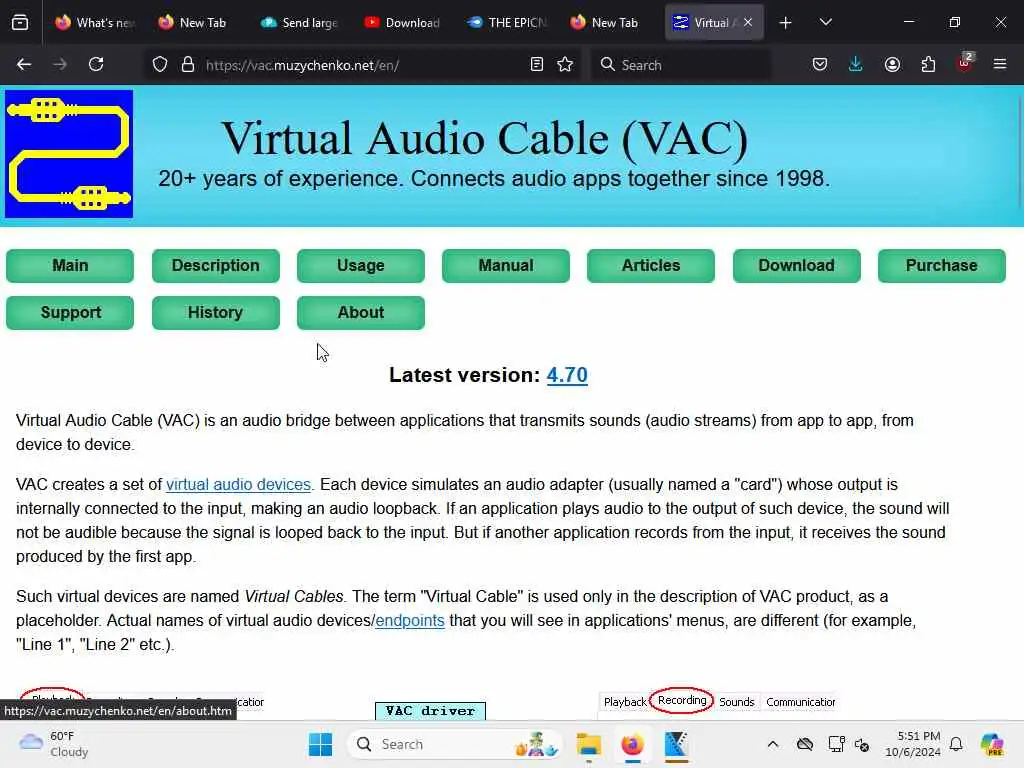The image size is (1024, 768).
Task: Follow the endpoints link
Action: (410, 620)
